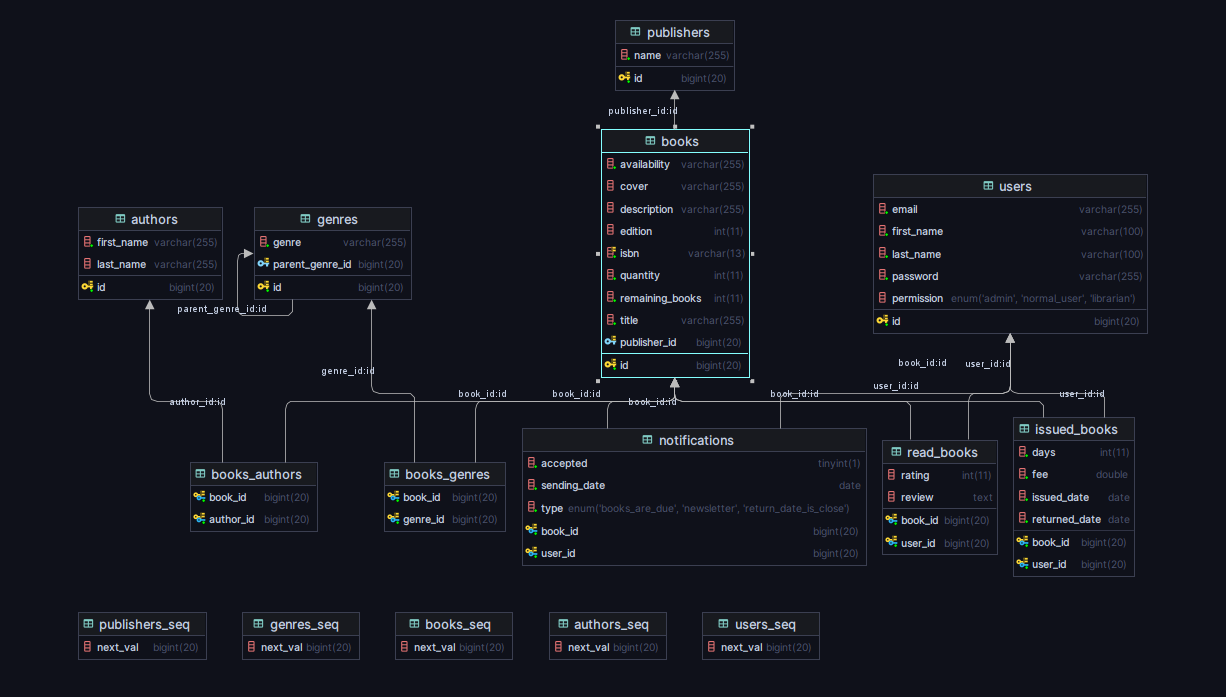Click the table icon on the authors_seq header

coord(561,623)
